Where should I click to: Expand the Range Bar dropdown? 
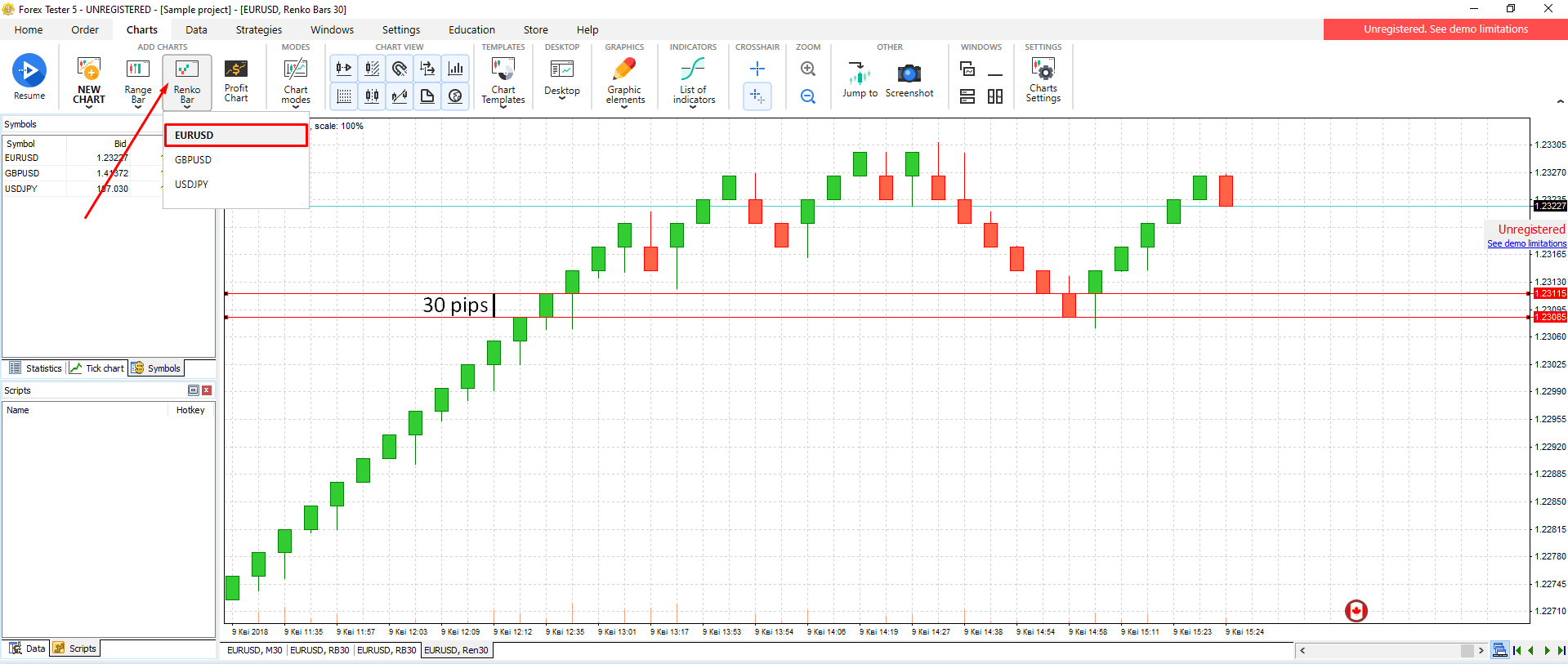tap(138, 83)
